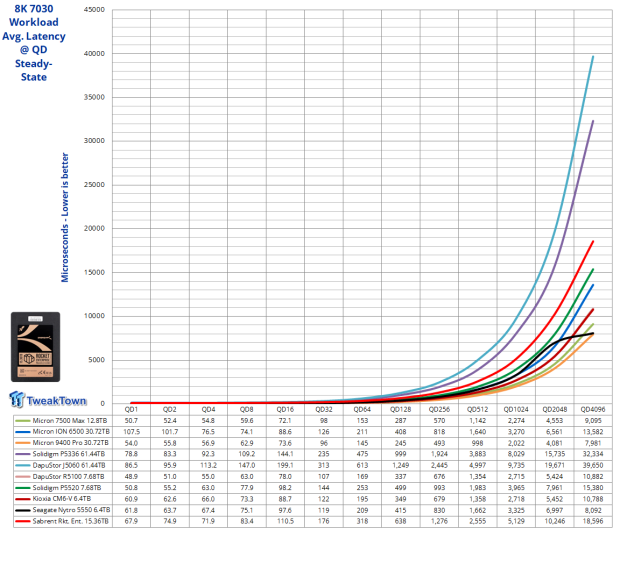Click the QD4 column header
This screenshot has height=568, width=620.
[208, 409]
